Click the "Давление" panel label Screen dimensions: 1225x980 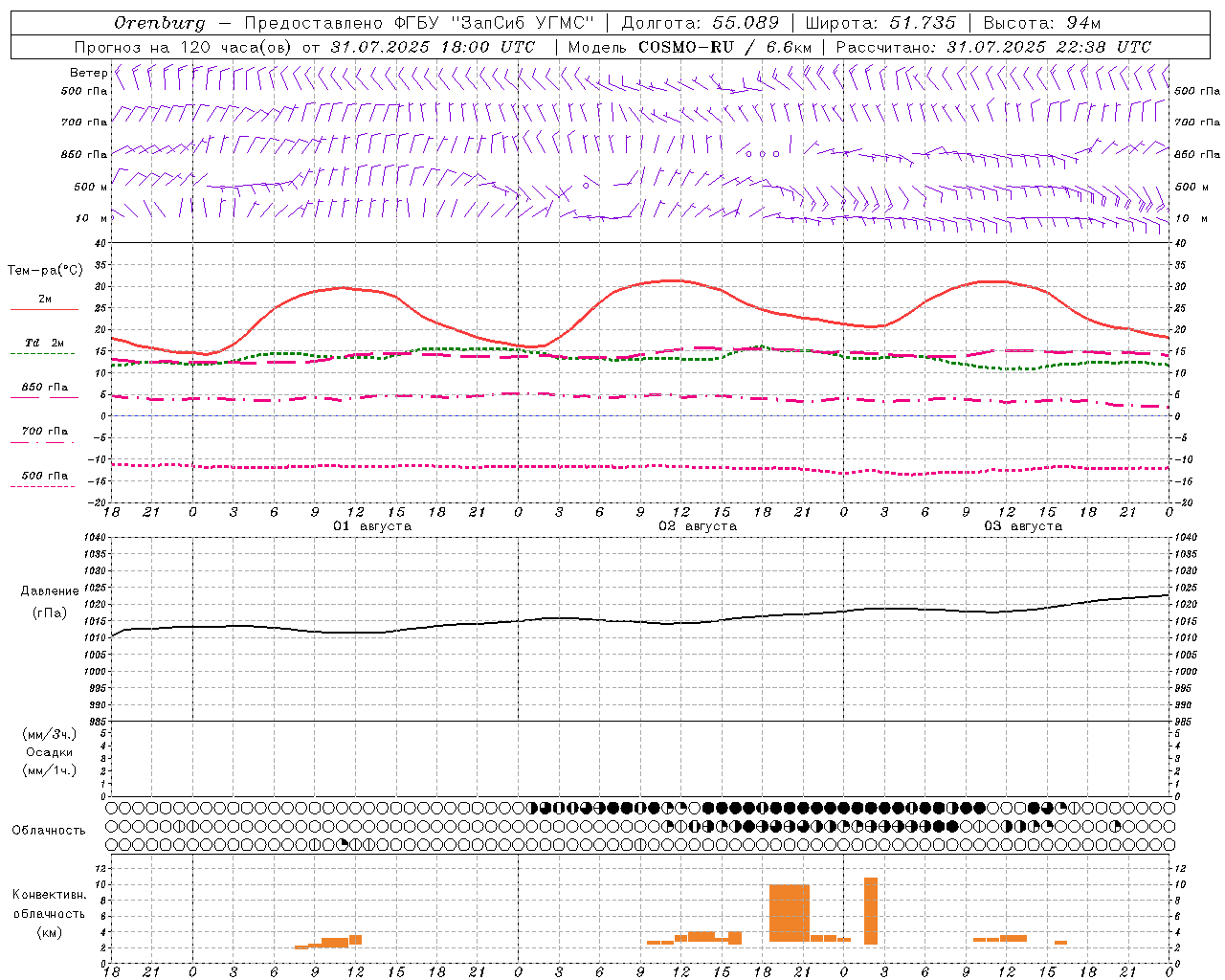tap(50, 591)
